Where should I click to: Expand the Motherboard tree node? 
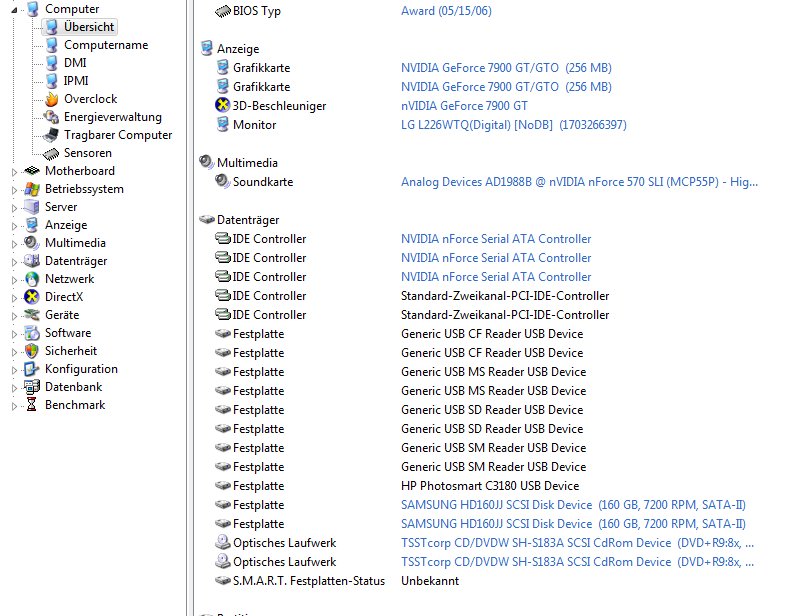point(14,172)
